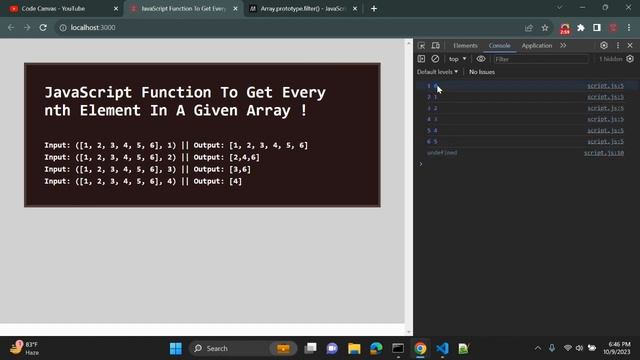
Task: Open DevTools settings gear in top bar
Action: [x=604, y=45]
